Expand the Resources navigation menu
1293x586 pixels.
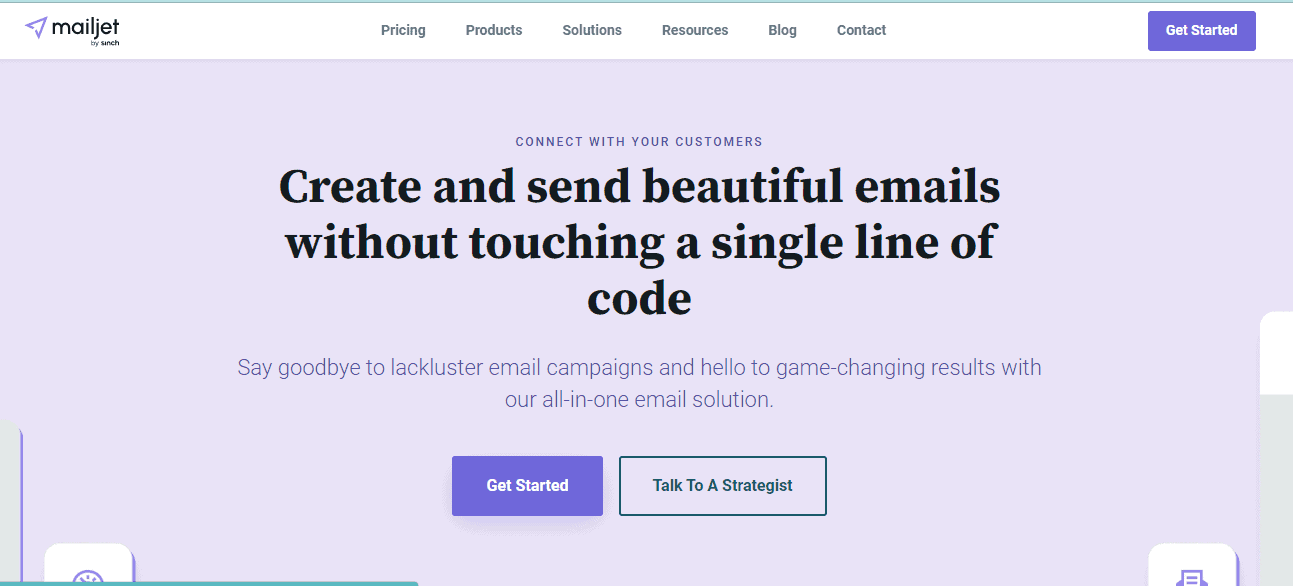click(695, 30)
